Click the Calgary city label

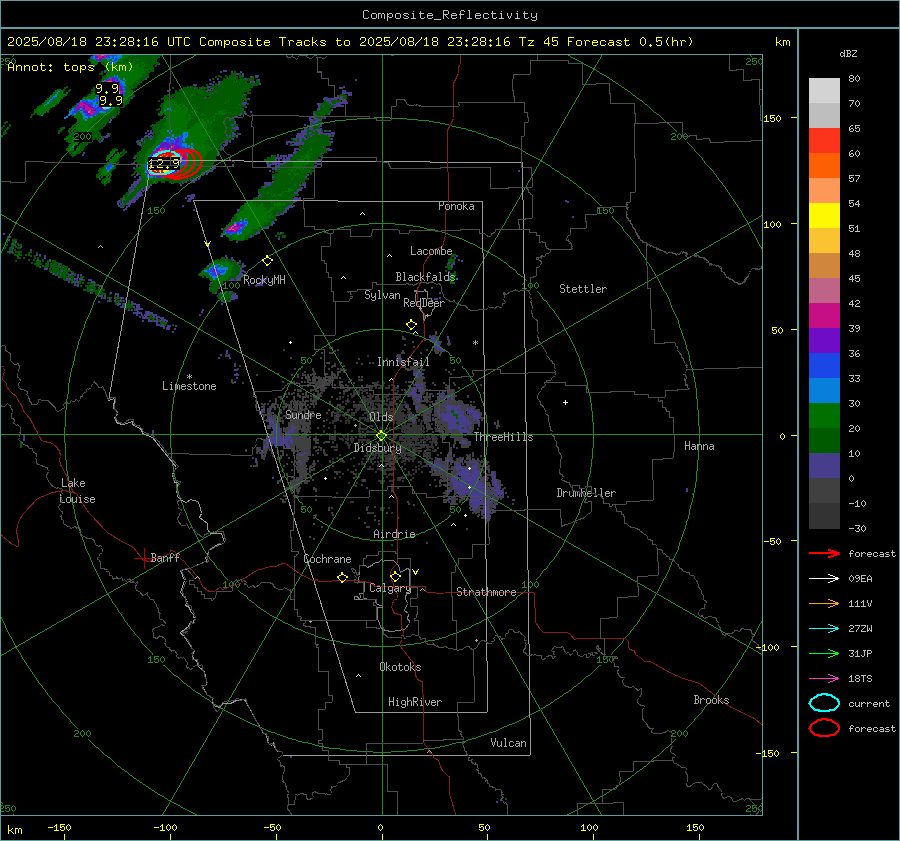[390, 588]
